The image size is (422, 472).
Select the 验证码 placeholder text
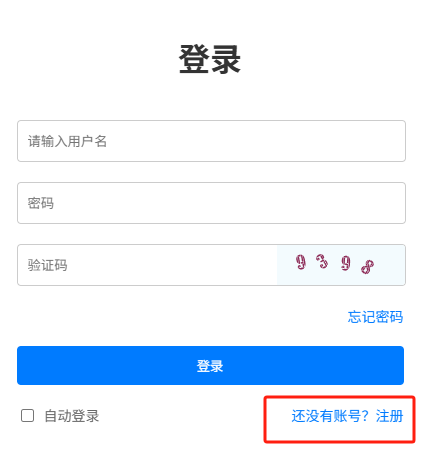pyautogui.click(x=47, y=265)
